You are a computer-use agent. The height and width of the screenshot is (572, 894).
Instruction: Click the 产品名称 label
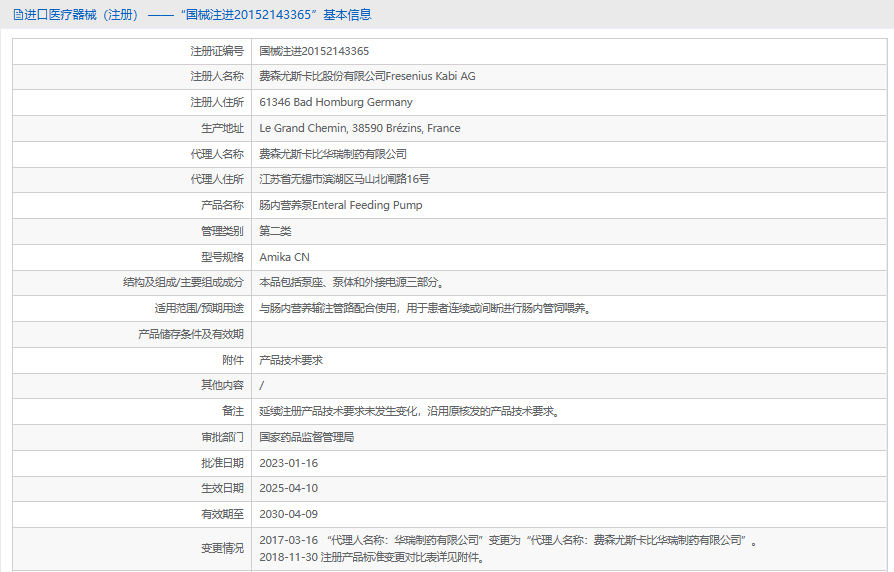[x=222, y=205]
